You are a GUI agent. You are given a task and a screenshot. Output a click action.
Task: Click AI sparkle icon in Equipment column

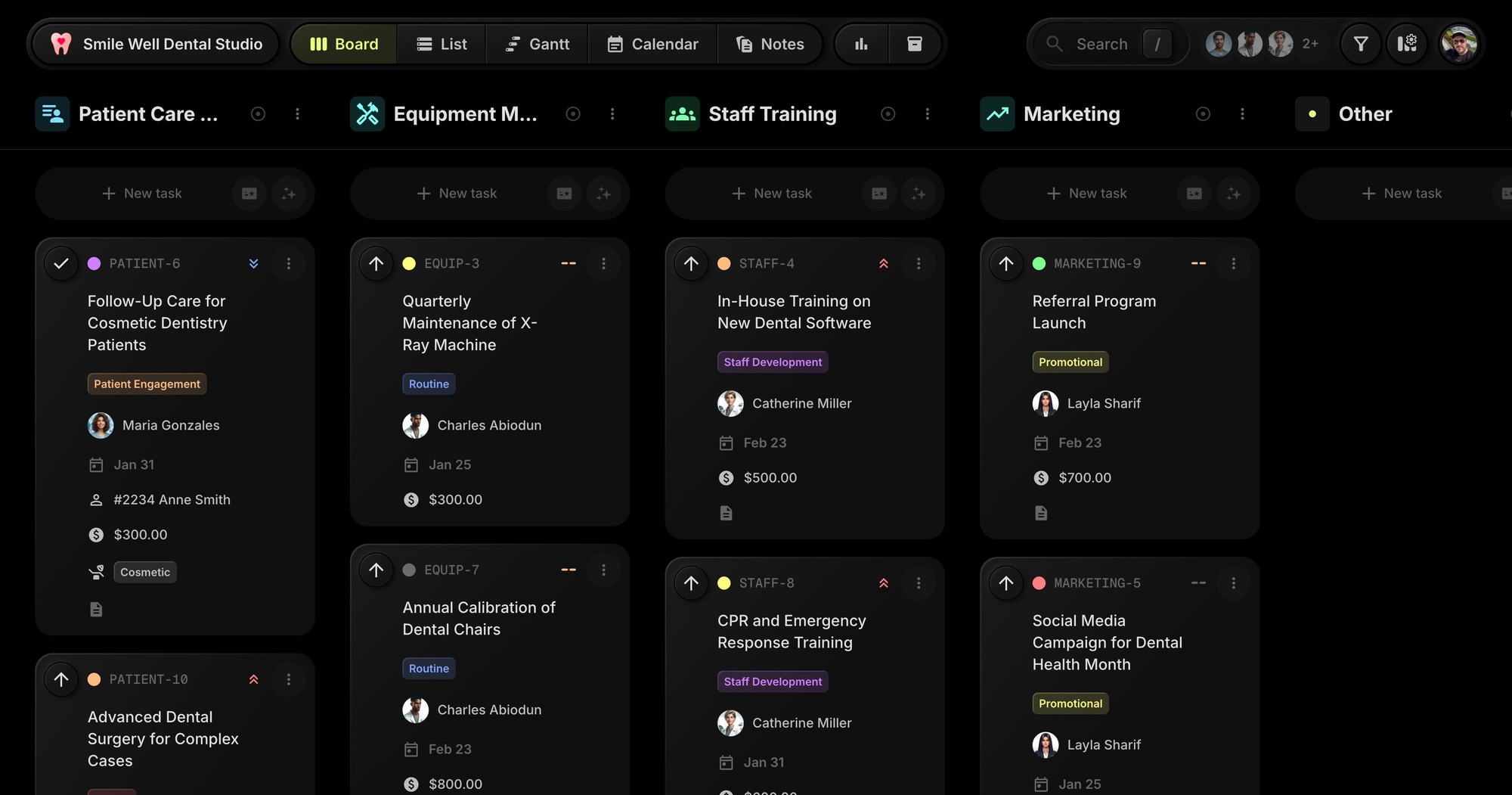(x=603, y=194)
